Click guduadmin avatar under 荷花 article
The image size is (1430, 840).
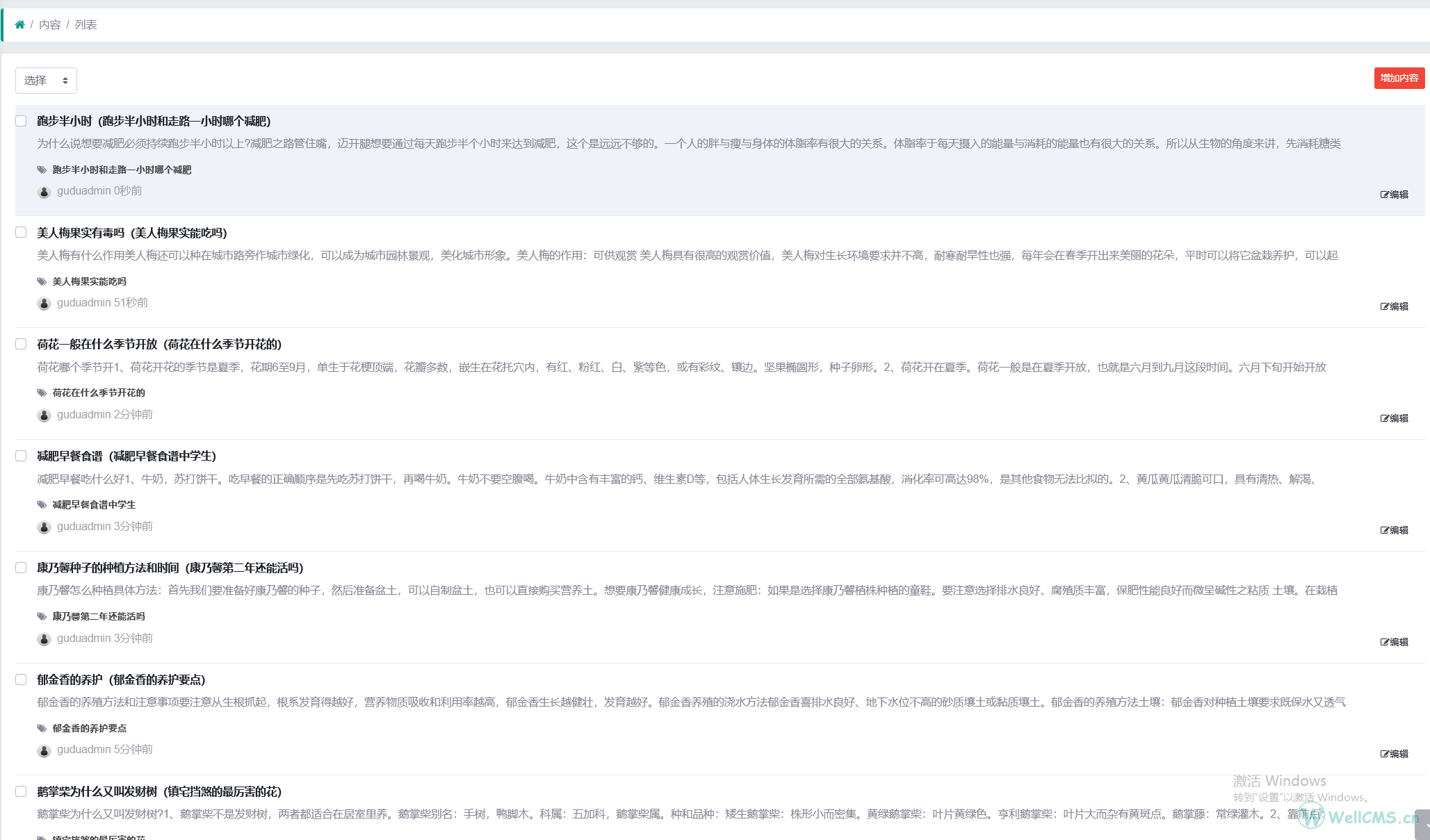tap(44, 415)
